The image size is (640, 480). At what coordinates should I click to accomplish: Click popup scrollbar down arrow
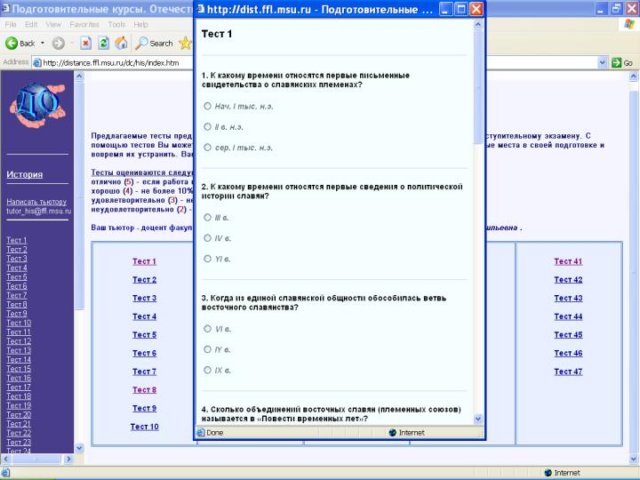point(478,419)
